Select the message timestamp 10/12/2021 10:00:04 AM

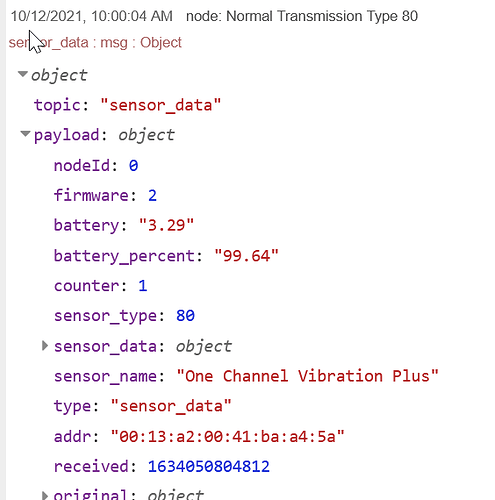[92, 16]
